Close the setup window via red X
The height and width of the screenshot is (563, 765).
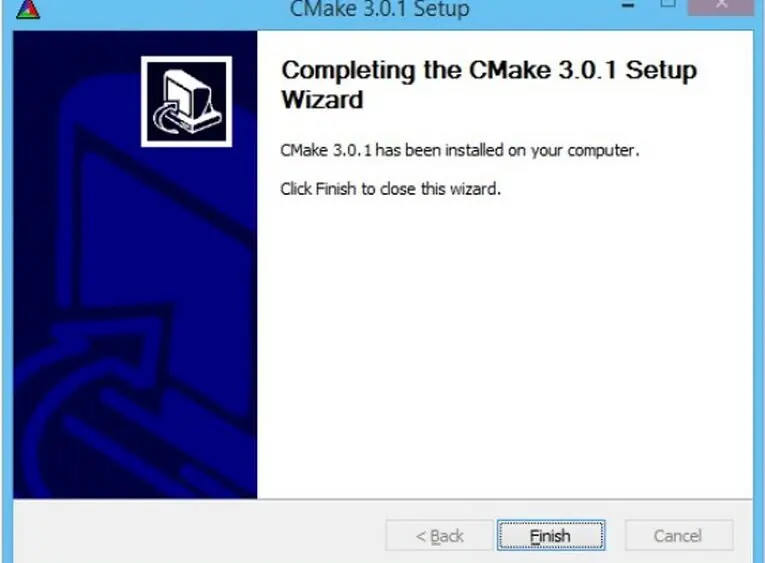(721, 6)
